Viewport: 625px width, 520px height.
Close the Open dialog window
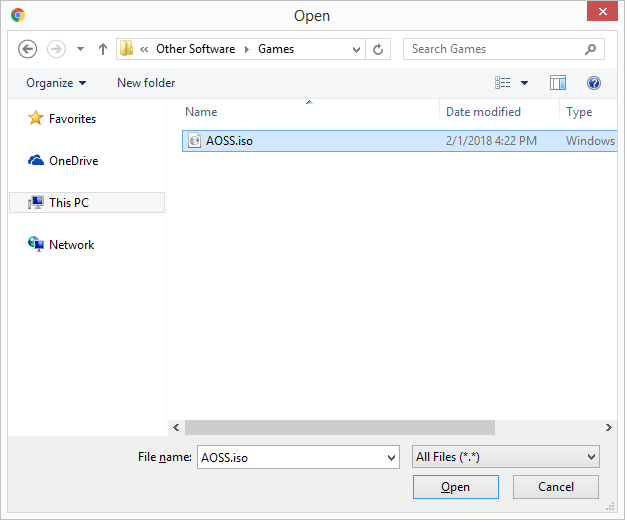point(602,11)
